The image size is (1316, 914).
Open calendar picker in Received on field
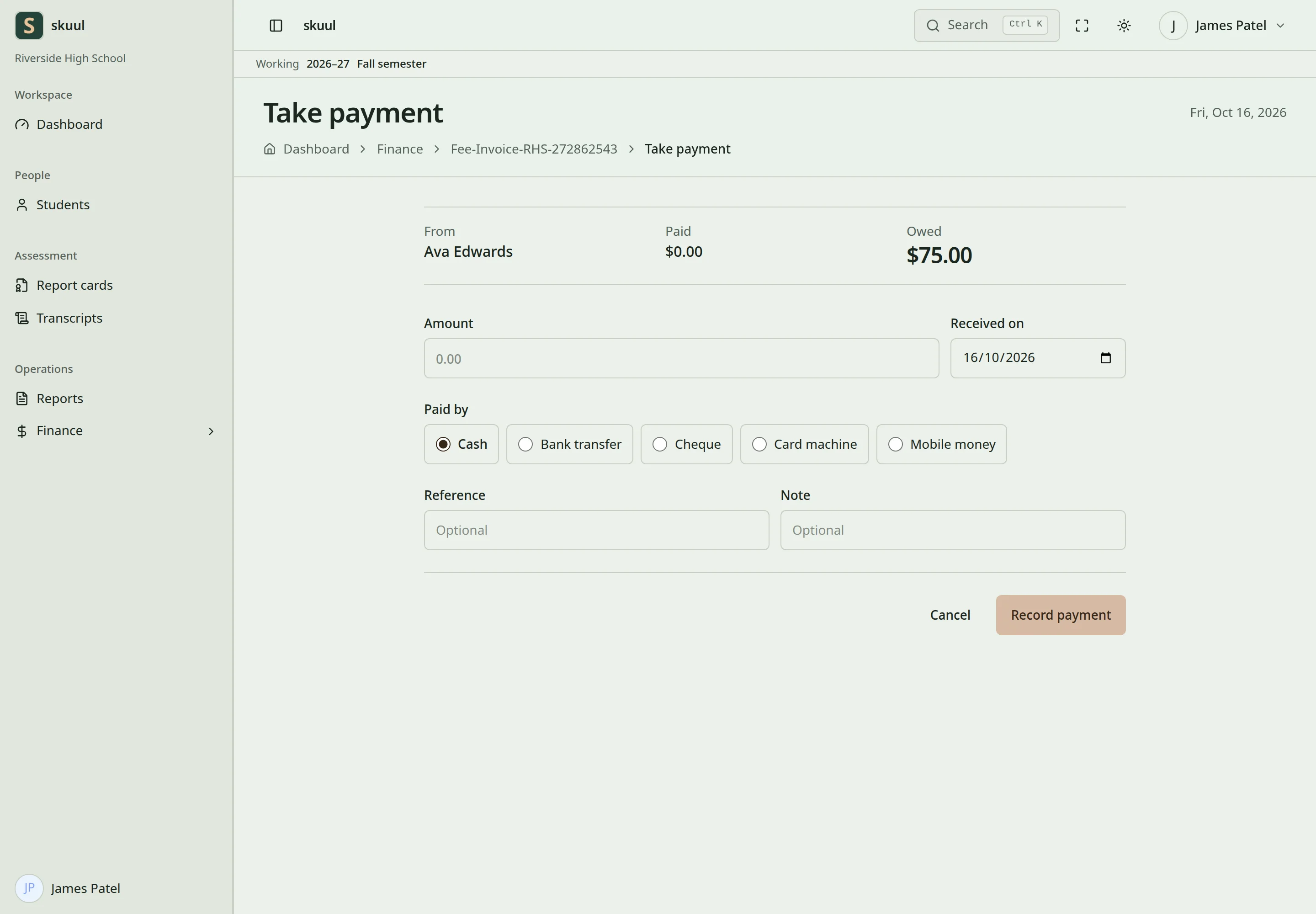[x=1105, y=358]
